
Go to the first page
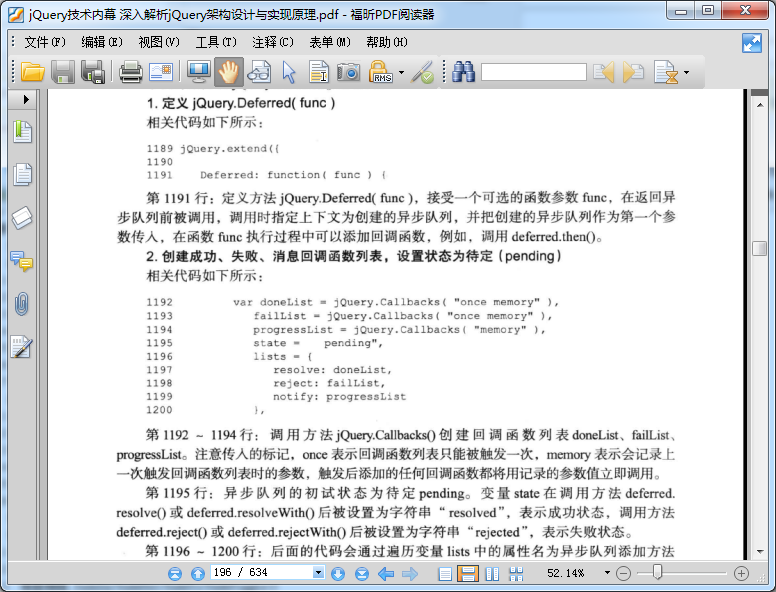175,574
